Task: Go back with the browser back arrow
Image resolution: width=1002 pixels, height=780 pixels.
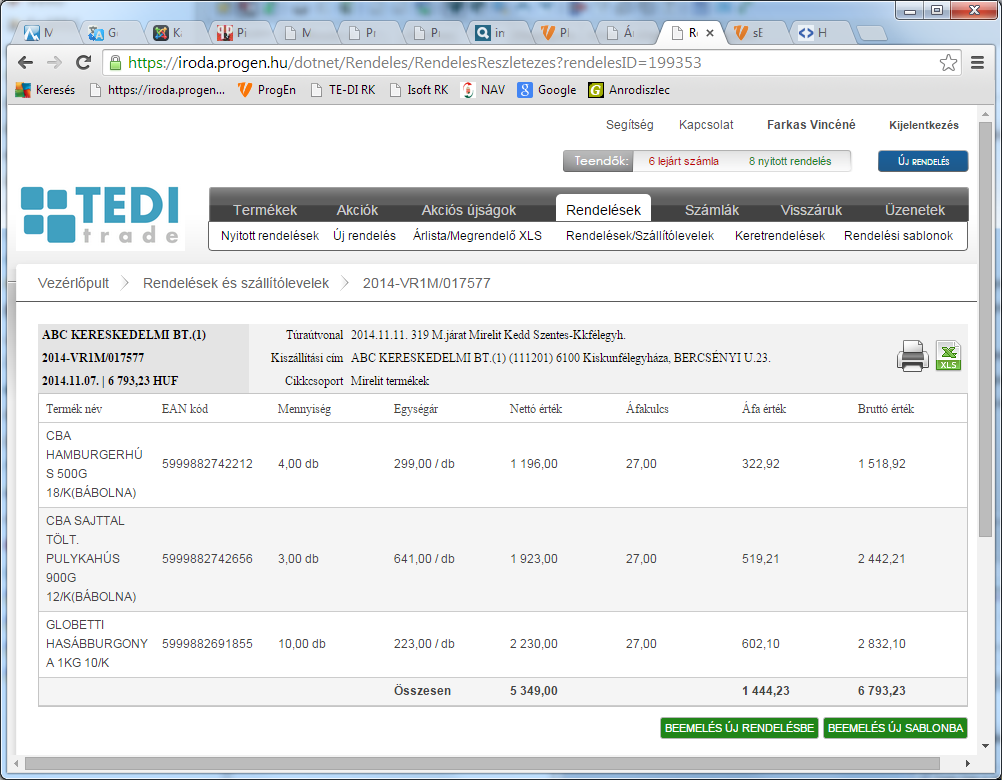Action: click(26, 63)
